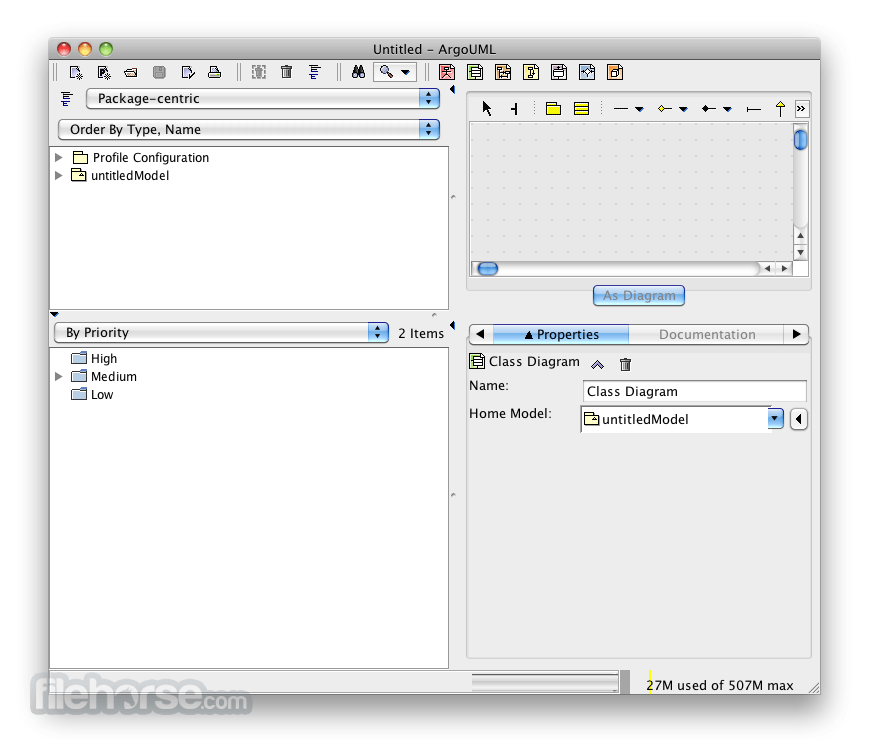The image size is (875, 745).
Task: Create a new Sequence diagram
Action: (x=503, y=72)
